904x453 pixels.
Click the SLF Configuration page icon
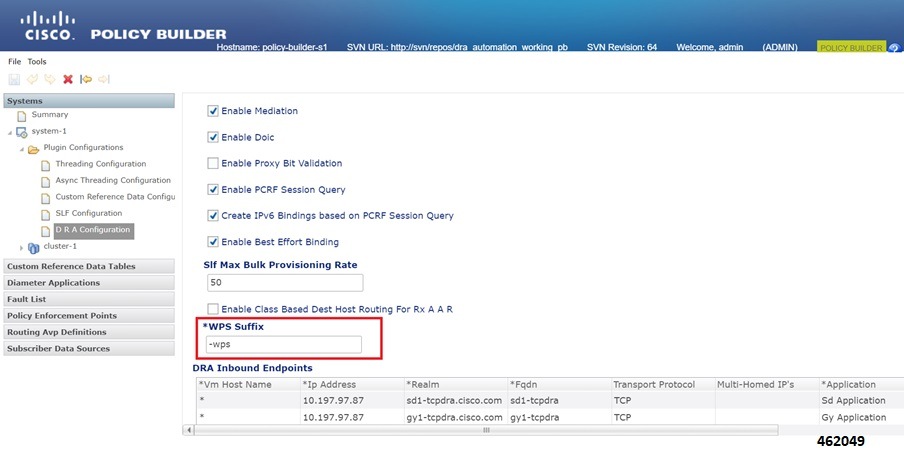46,214
